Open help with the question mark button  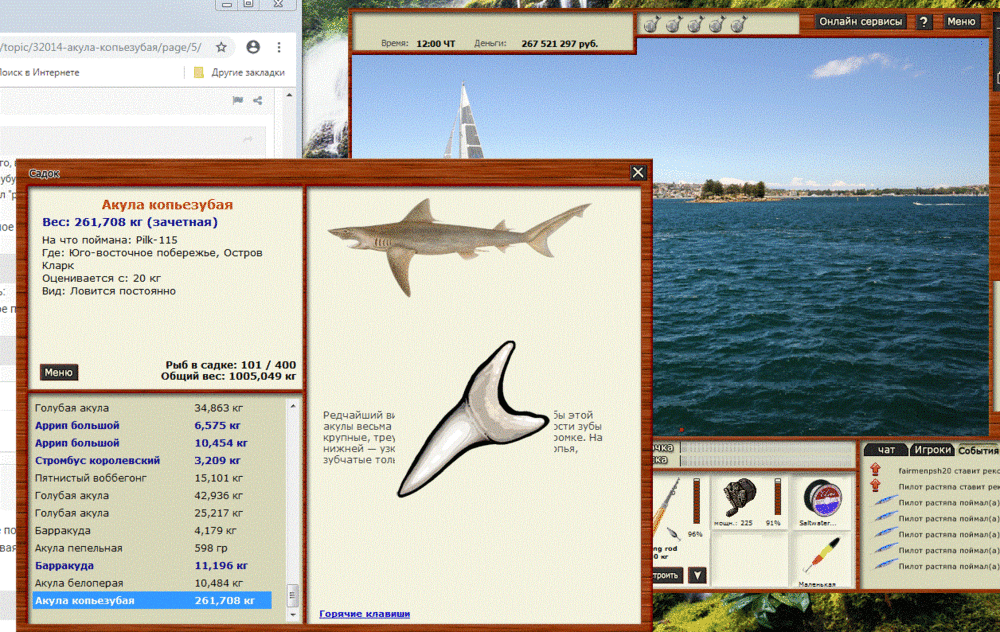(x=924, y=21)
